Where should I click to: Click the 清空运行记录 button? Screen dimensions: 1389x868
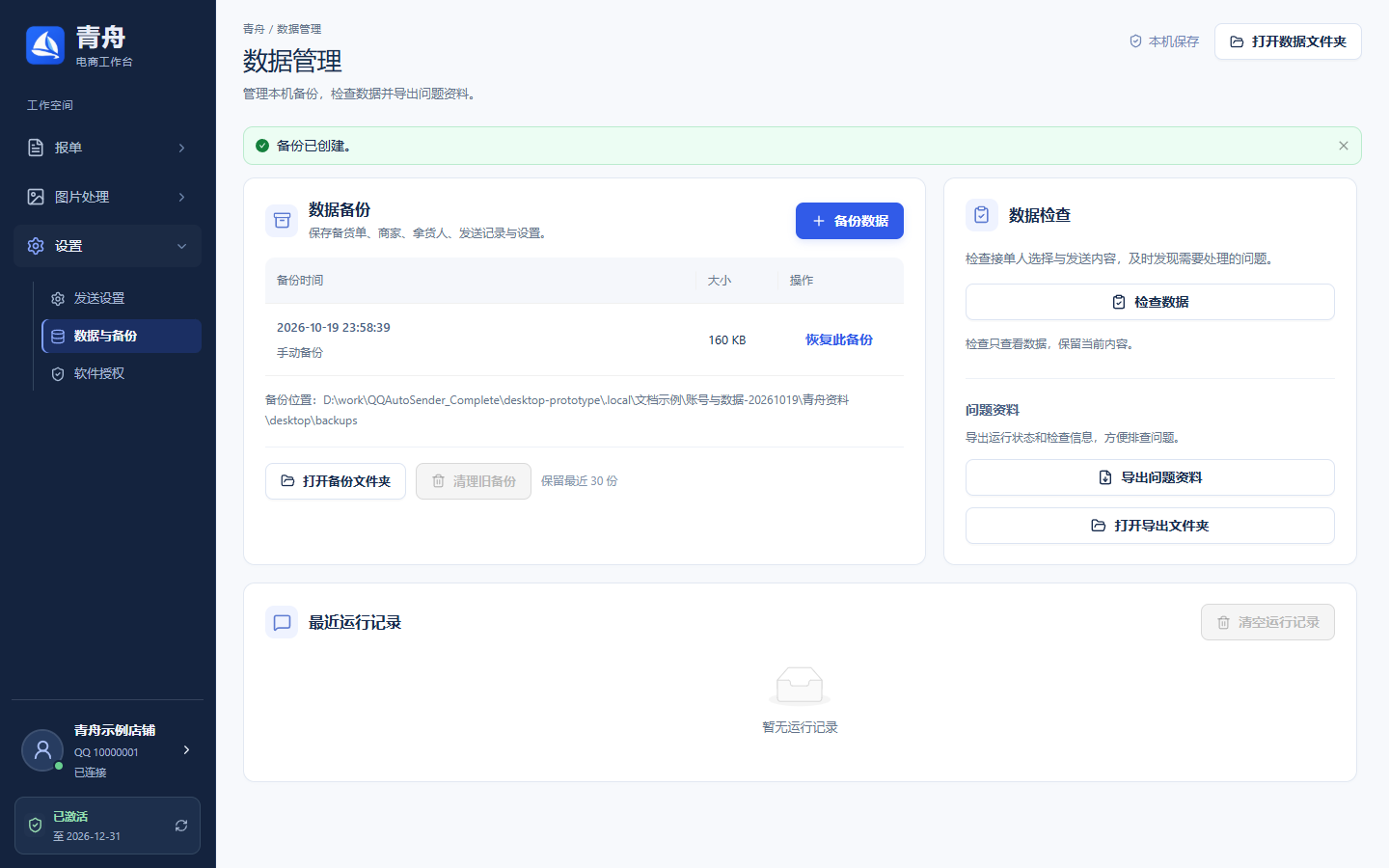click(1267, 622)
